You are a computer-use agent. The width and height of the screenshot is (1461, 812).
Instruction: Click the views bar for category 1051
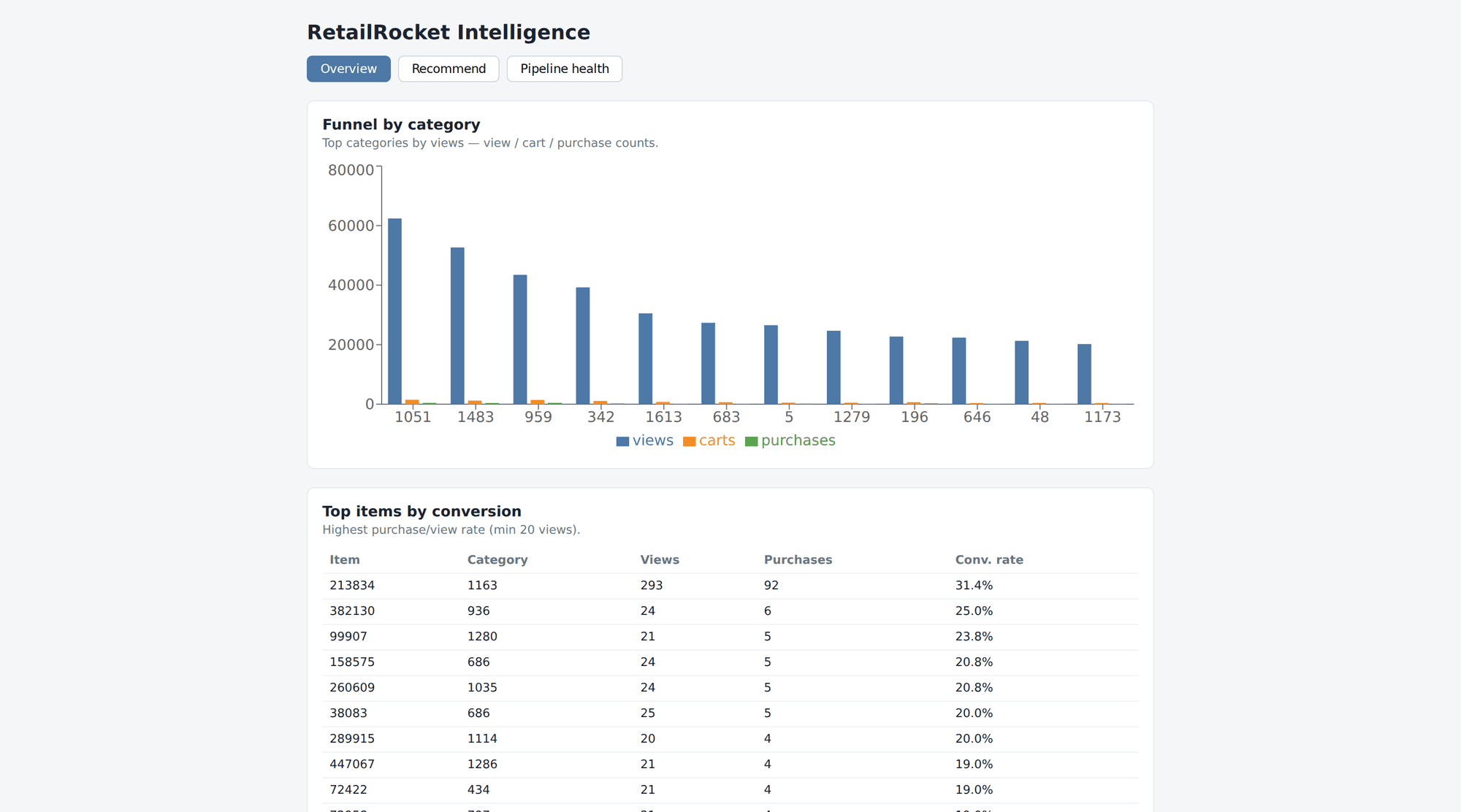pyautogui.click(x=394, y=311)
